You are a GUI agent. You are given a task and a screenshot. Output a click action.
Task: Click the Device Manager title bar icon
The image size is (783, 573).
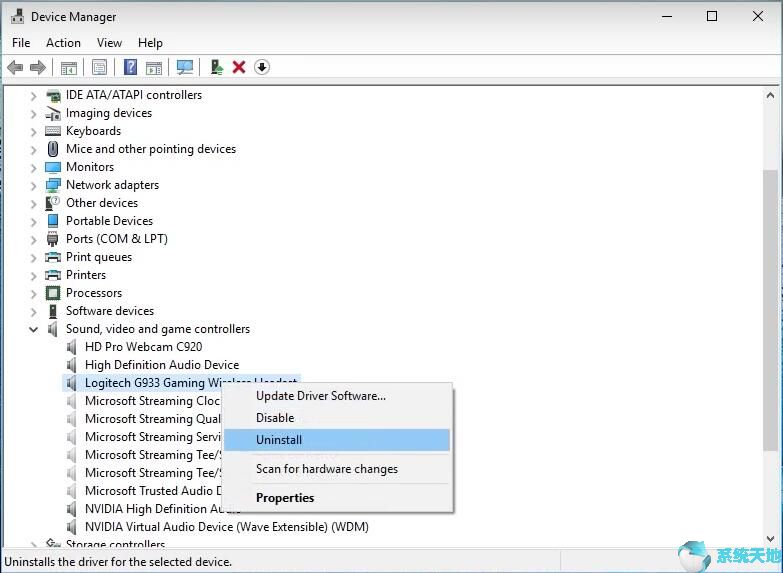click(17, 16)
